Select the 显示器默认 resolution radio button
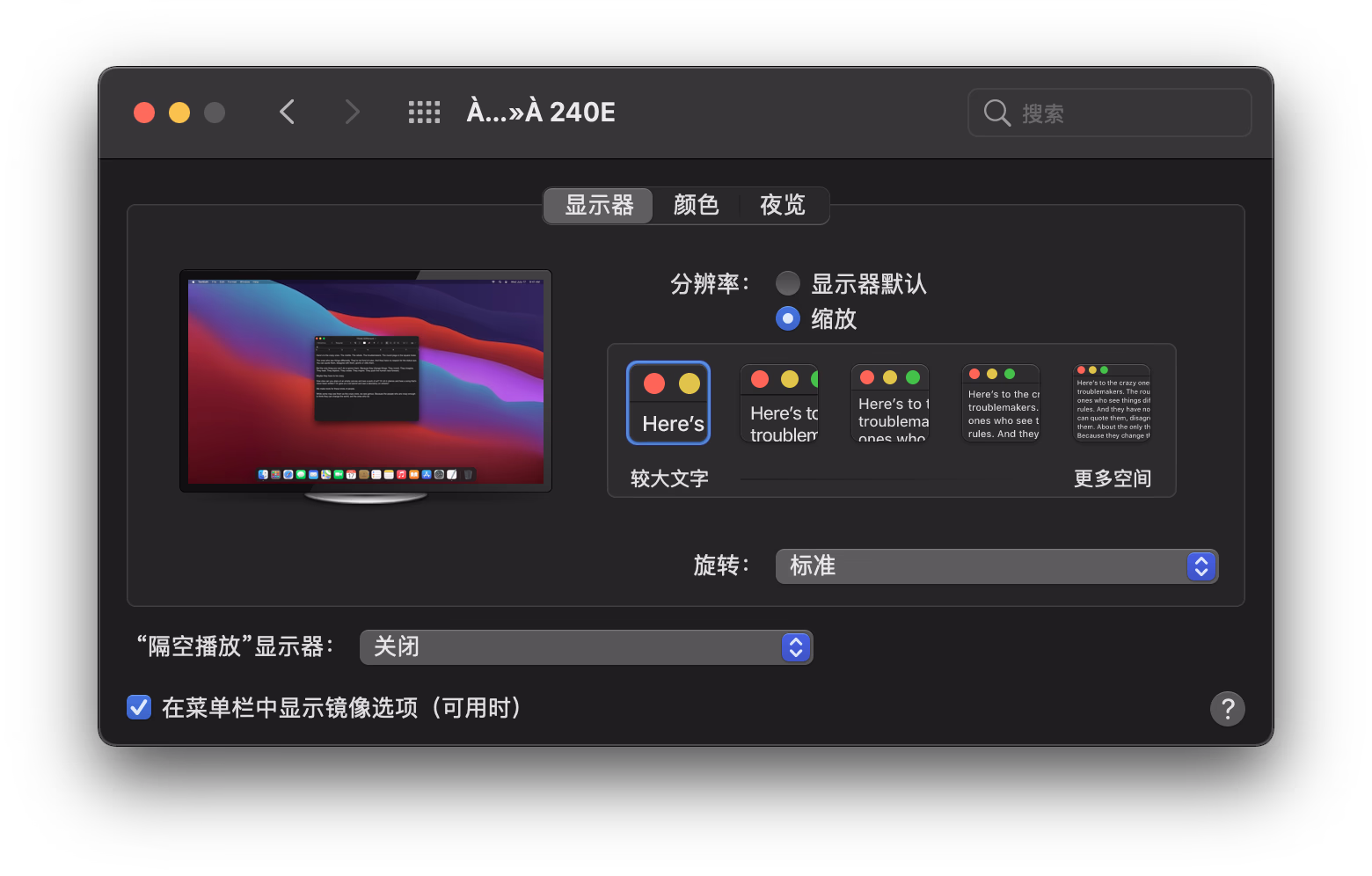Image resolution: width=1372 pixels, height=876 pixels. click(788, 283)
